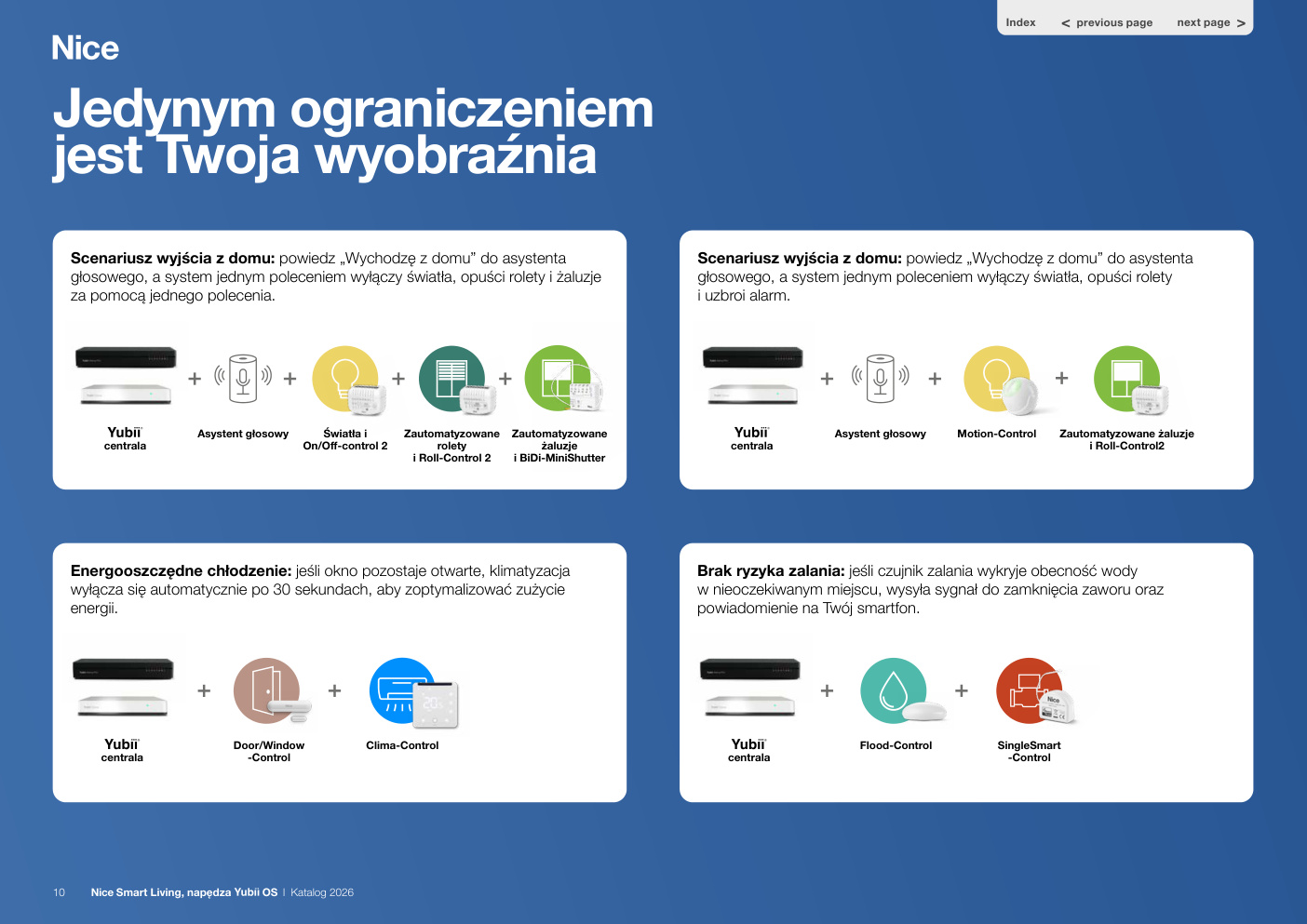Click the SingleSmart-Control valve icon
Screen dimensions: 1307x924
(x=1036, y=691)
